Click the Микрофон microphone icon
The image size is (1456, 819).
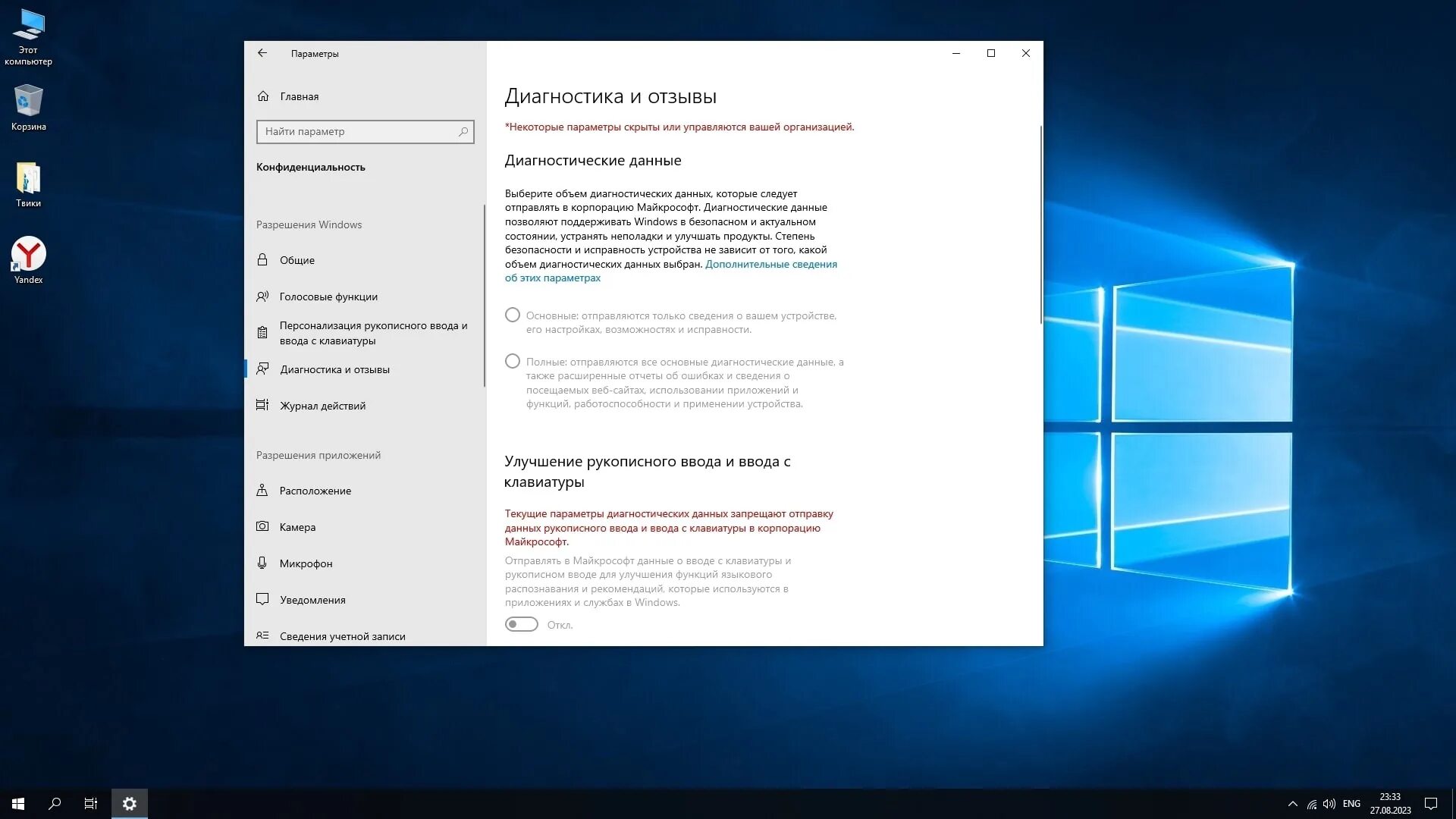pyautogui.click(x=262, y=563)
